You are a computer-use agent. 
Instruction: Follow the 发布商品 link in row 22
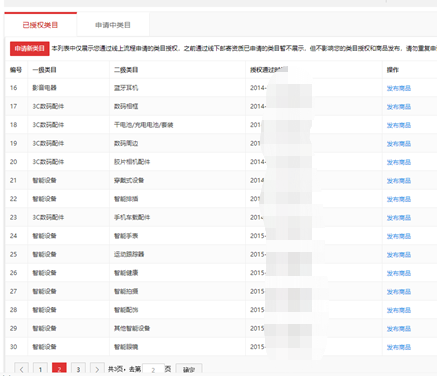pos(399,199)
